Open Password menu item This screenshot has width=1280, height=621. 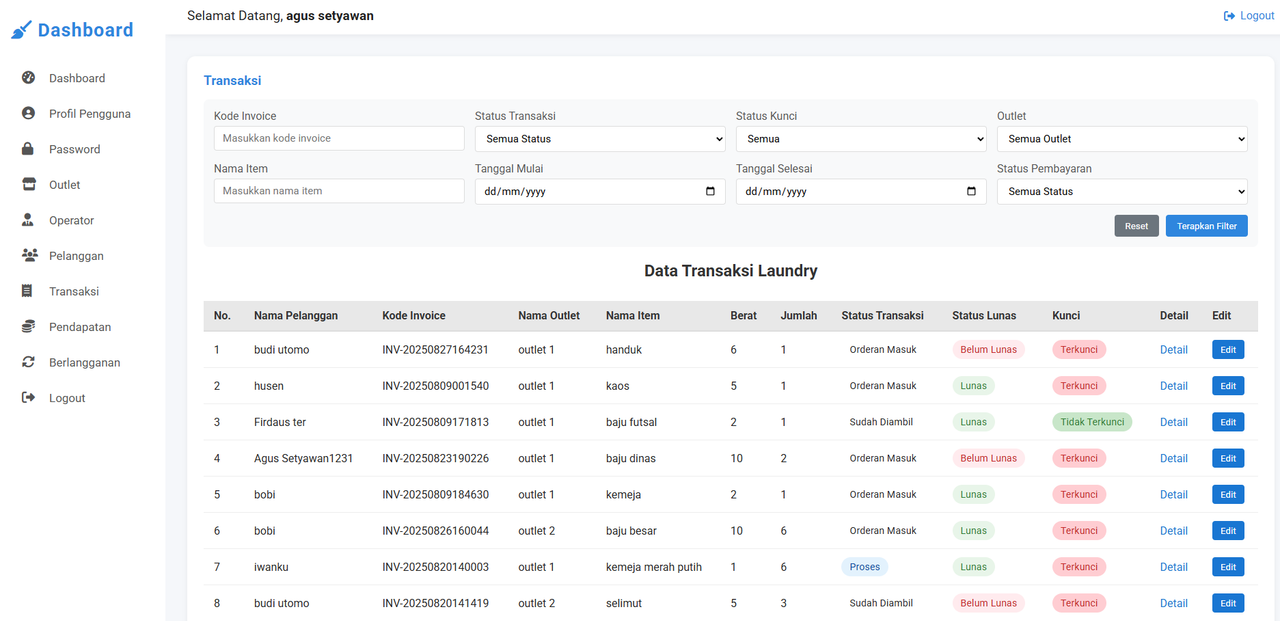click(x=75, y=149)
